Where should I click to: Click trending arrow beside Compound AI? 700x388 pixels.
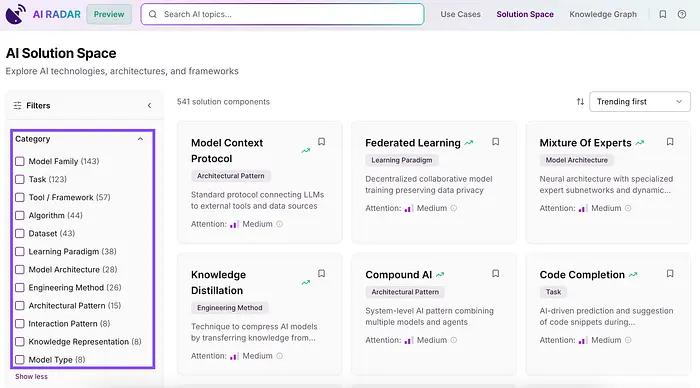click(x=440, y=275)
